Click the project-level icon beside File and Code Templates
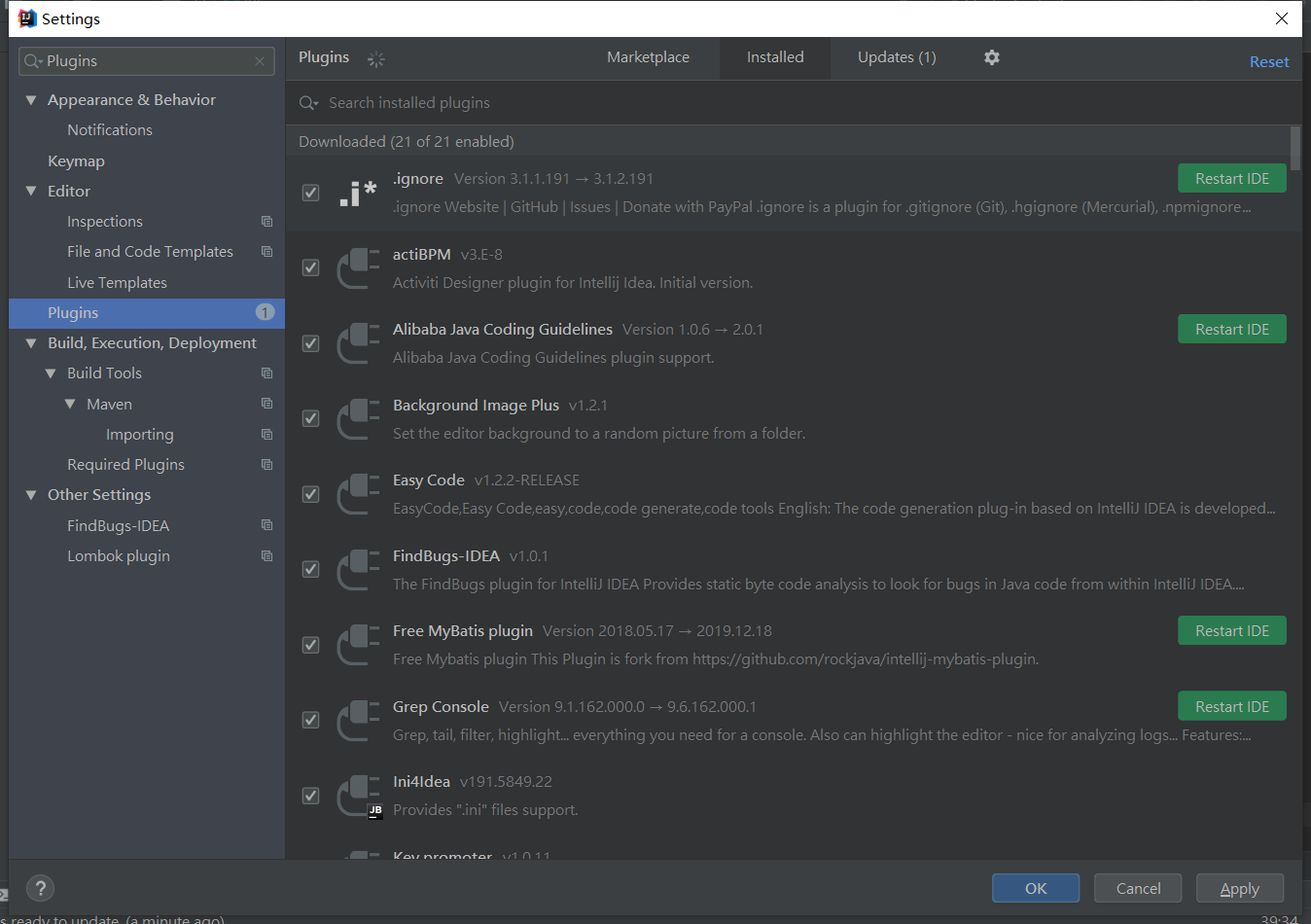The image size is (1311, 924). [267, 252]
